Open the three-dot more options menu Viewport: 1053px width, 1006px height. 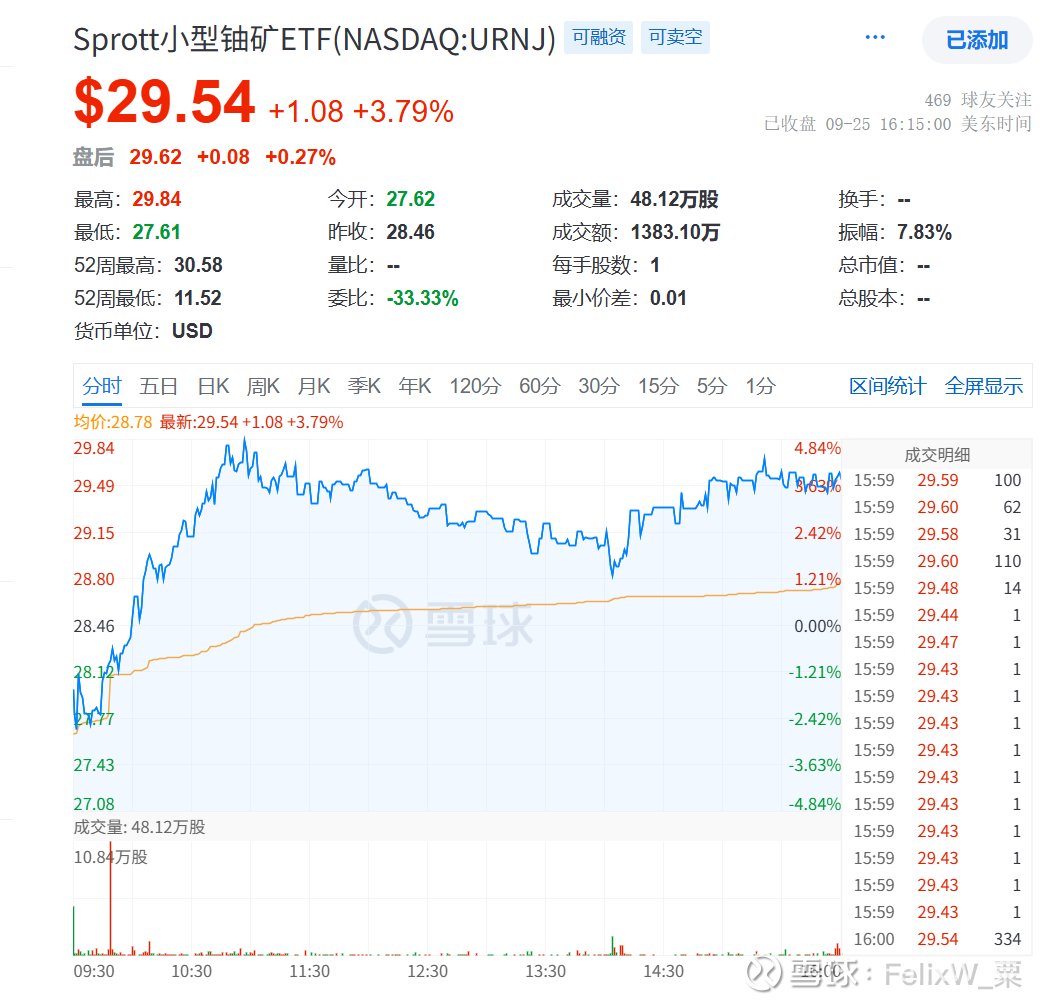pos(874,37)
